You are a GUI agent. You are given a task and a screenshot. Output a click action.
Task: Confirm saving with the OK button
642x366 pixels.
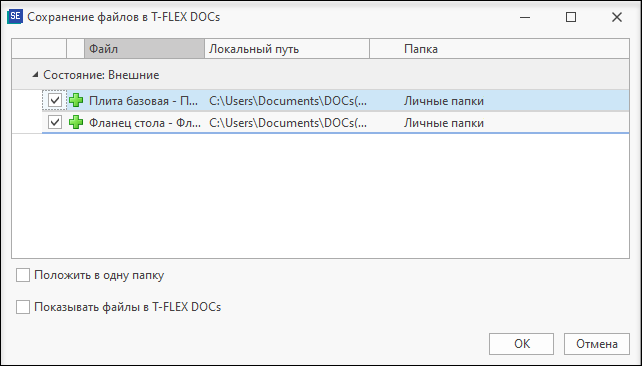[521, 343]
